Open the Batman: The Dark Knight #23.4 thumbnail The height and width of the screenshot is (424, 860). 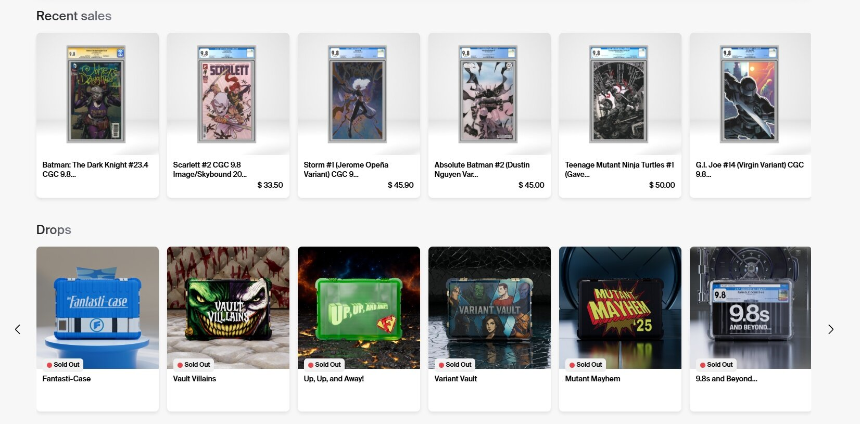[96, 94]
